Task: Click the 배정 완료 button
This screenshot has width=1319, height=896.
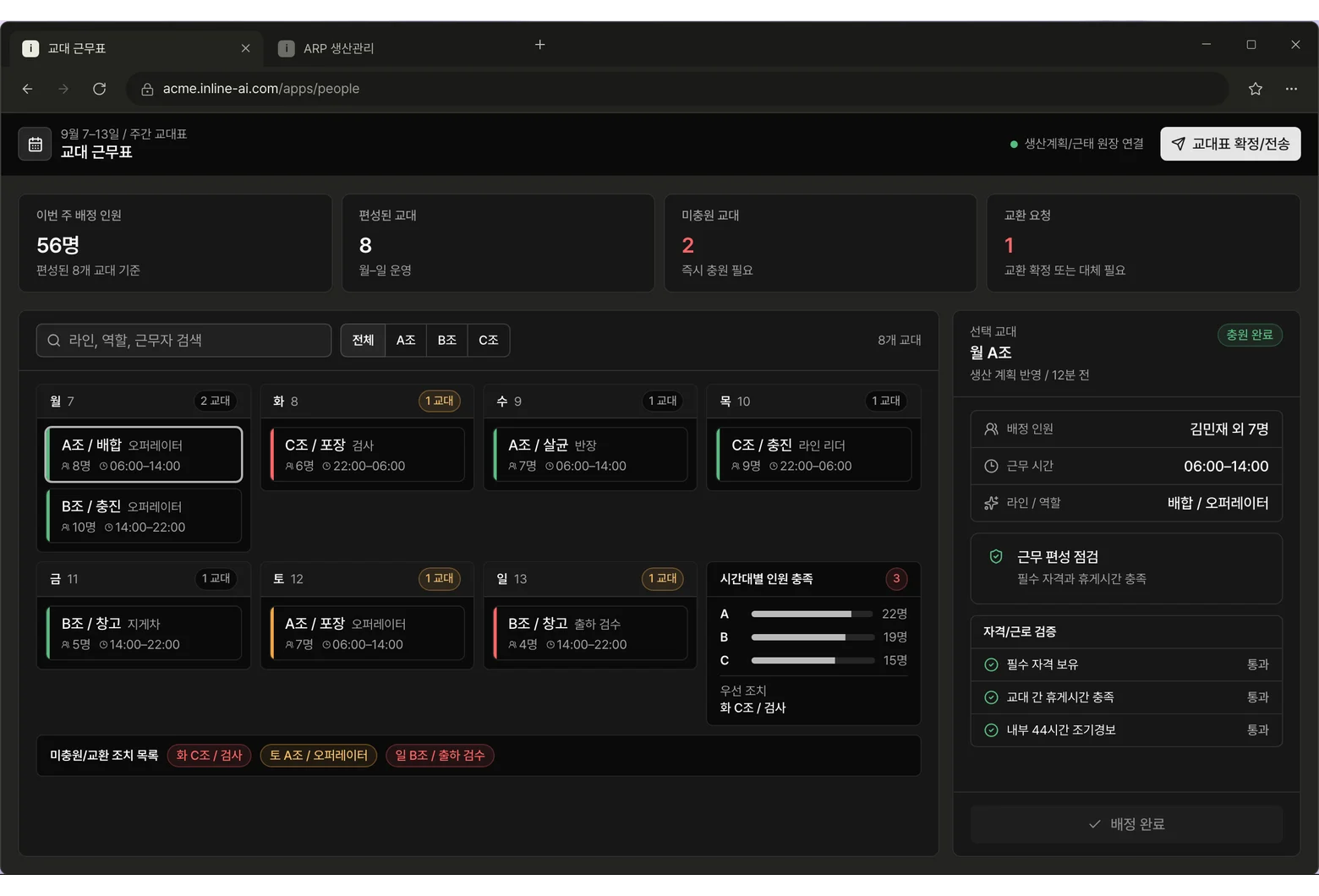Action: point(1126,824)
